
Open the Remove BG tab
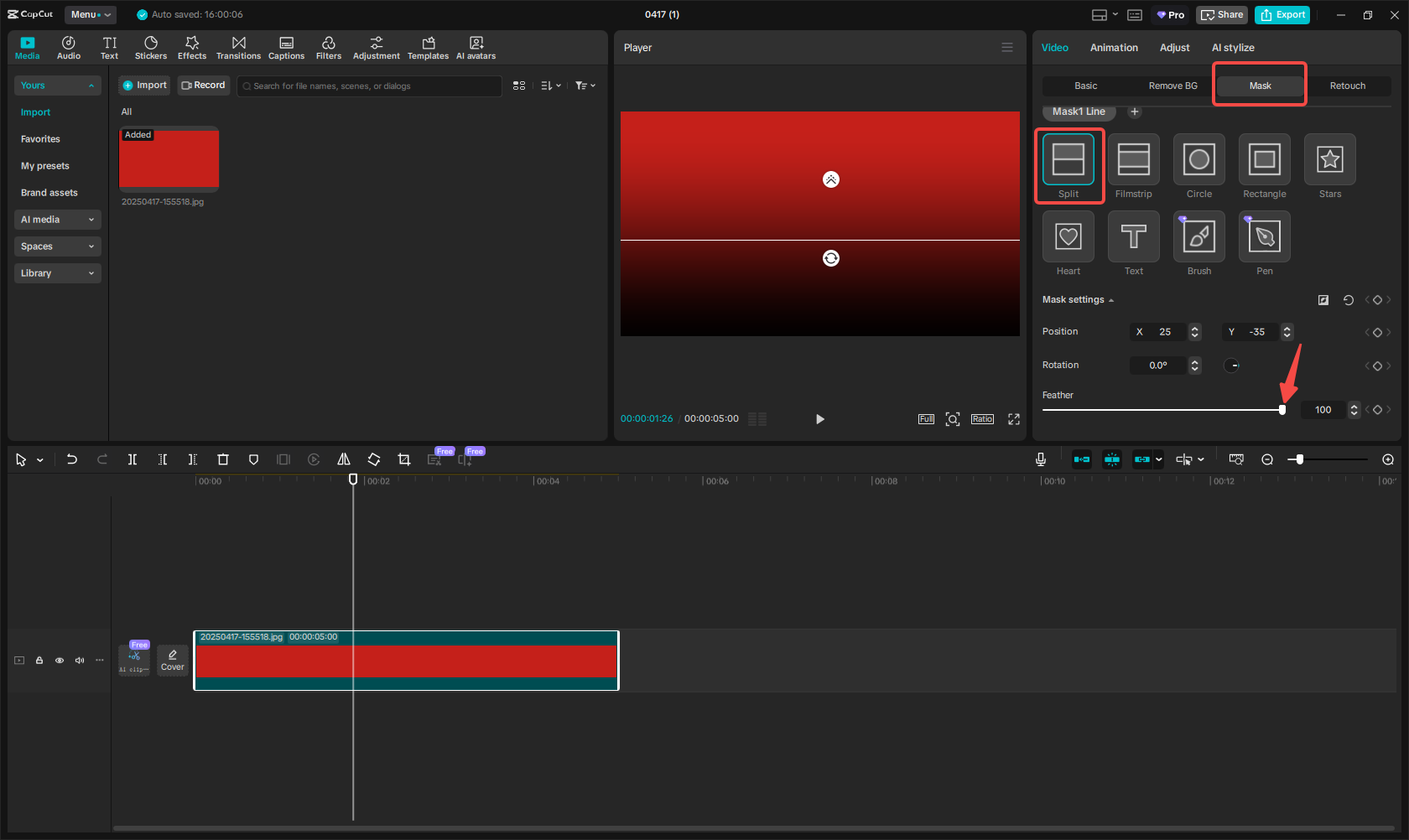point(1172,86)
